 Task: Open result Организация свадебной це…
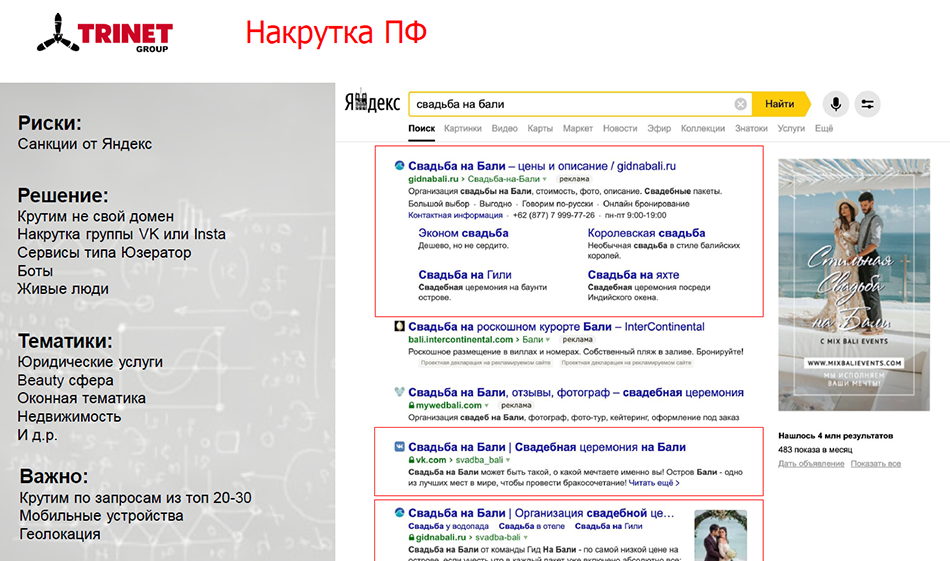pos(540,513)
